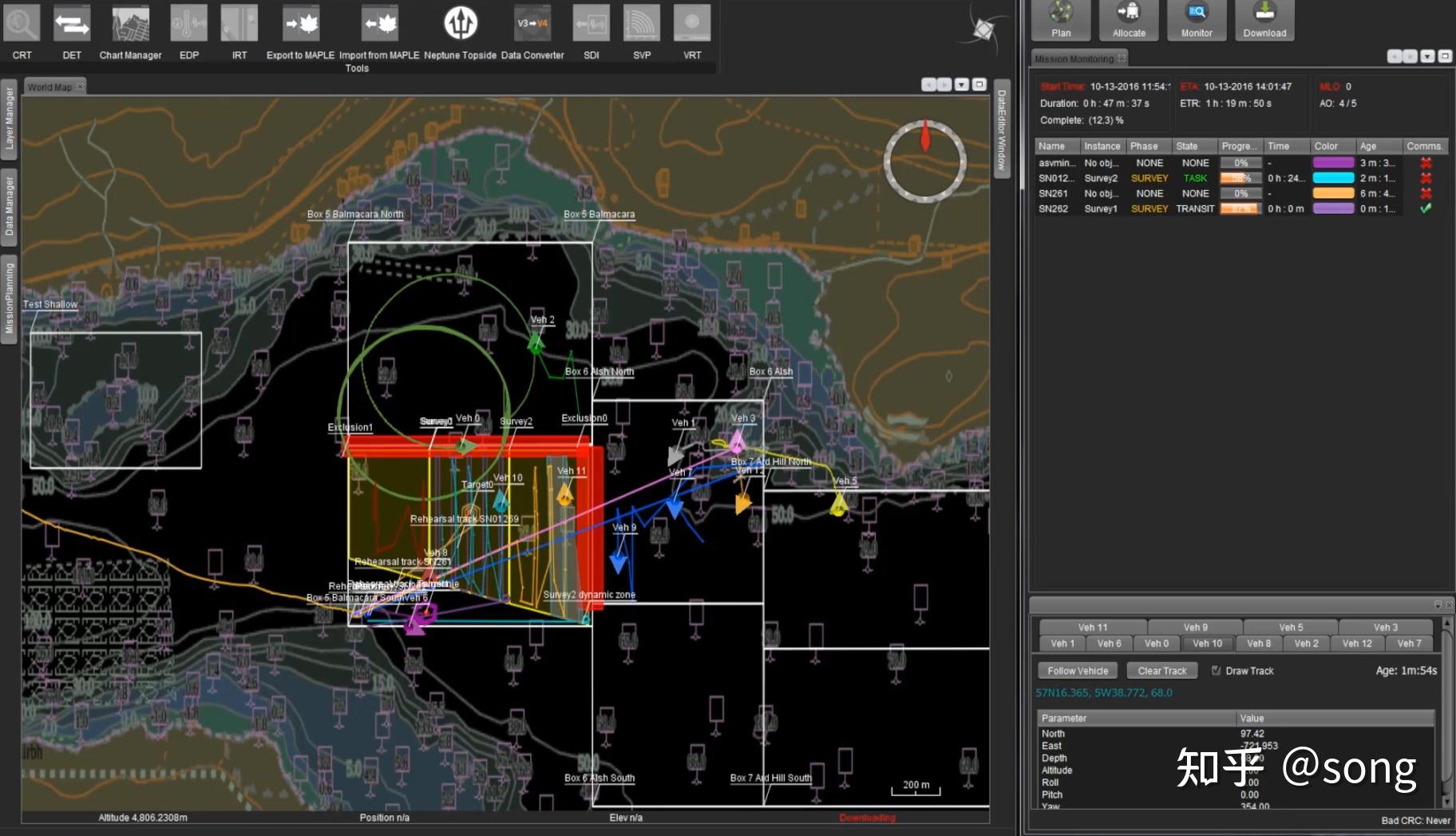Toggle the Draw Track checkbox
1456x836 pixels.
[x=1216, y=671]
